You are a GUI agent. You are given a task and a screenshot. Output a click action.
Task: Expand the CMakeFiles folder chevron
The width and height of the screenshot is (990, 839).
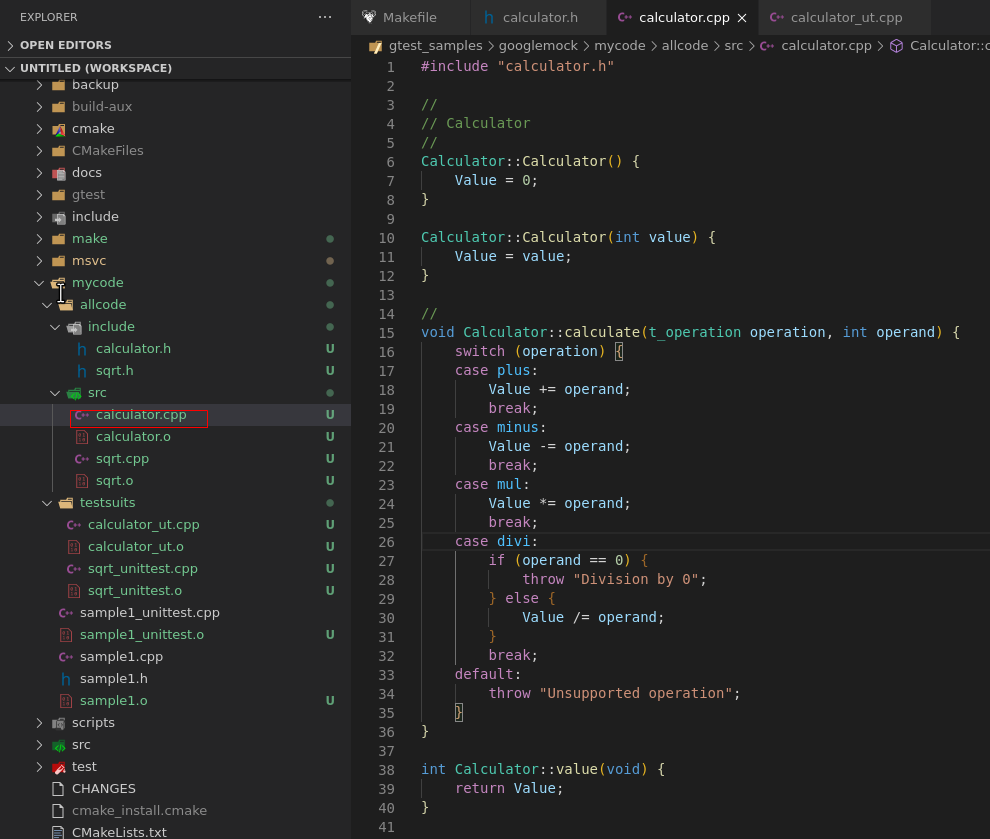point(40,151)
